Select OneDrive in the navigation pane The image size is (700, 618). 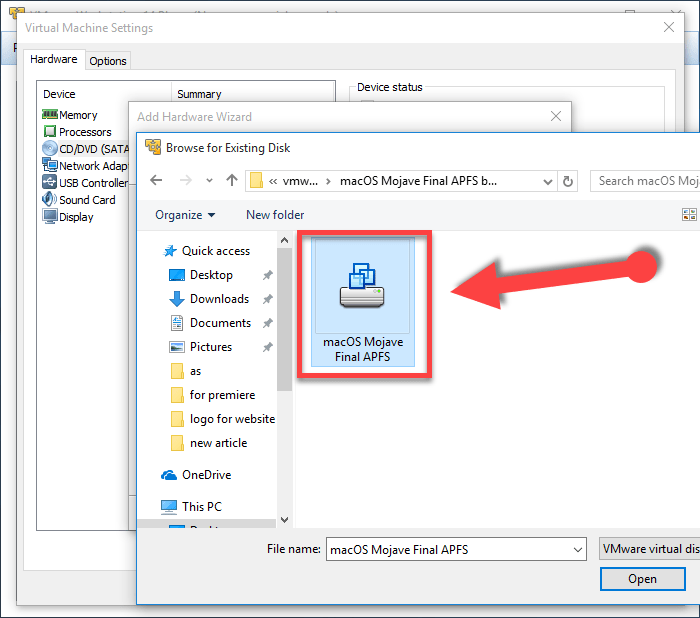click(206, 475)
